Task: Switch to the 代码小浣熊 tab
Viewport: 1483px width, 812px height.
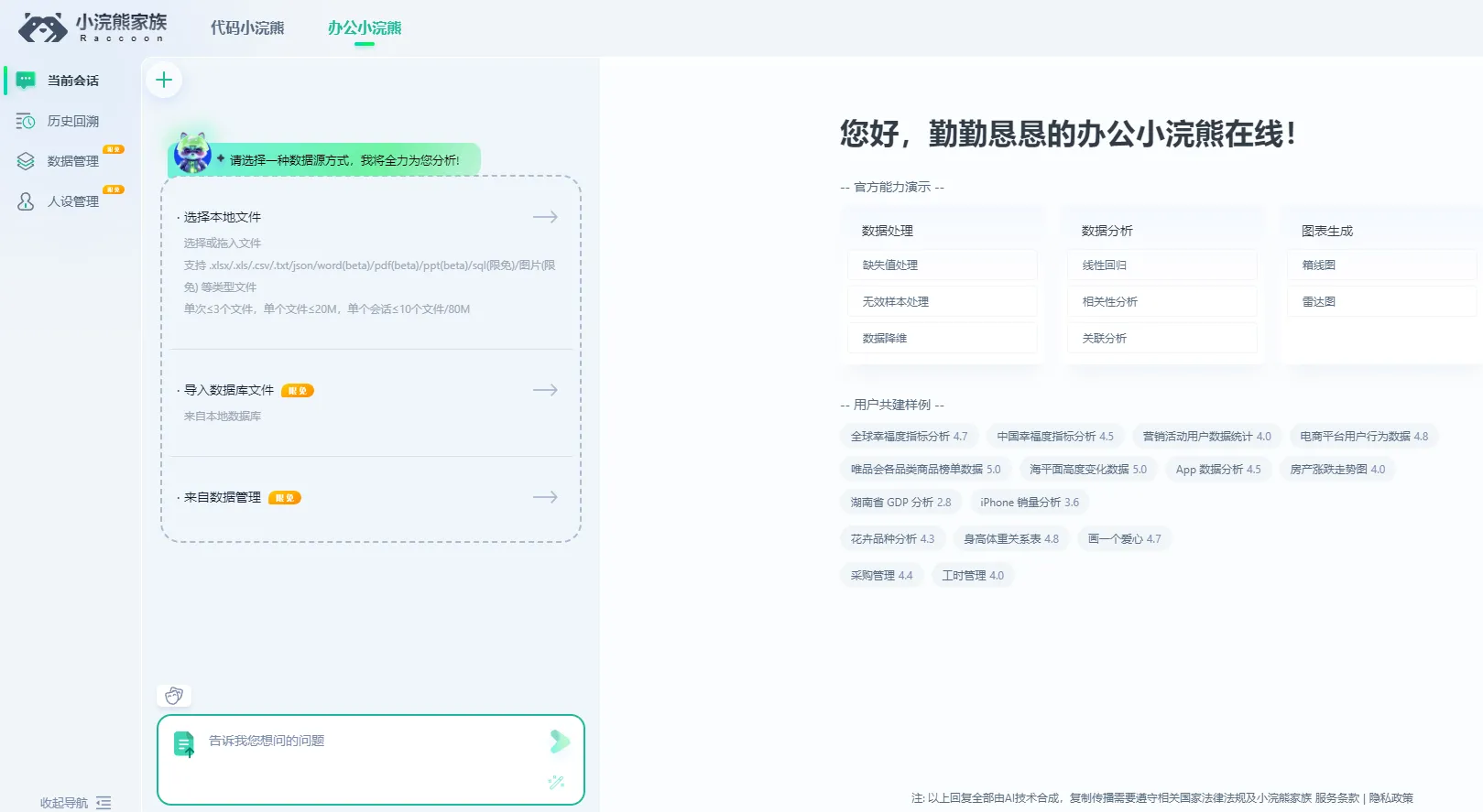Action: (x=247, y=27)
